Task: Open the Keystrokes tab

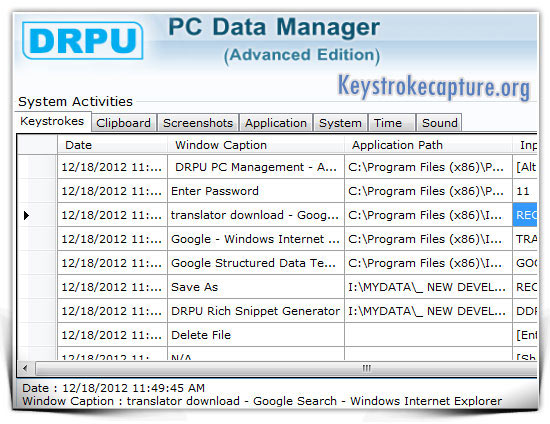Action: (x=53, y=121)
